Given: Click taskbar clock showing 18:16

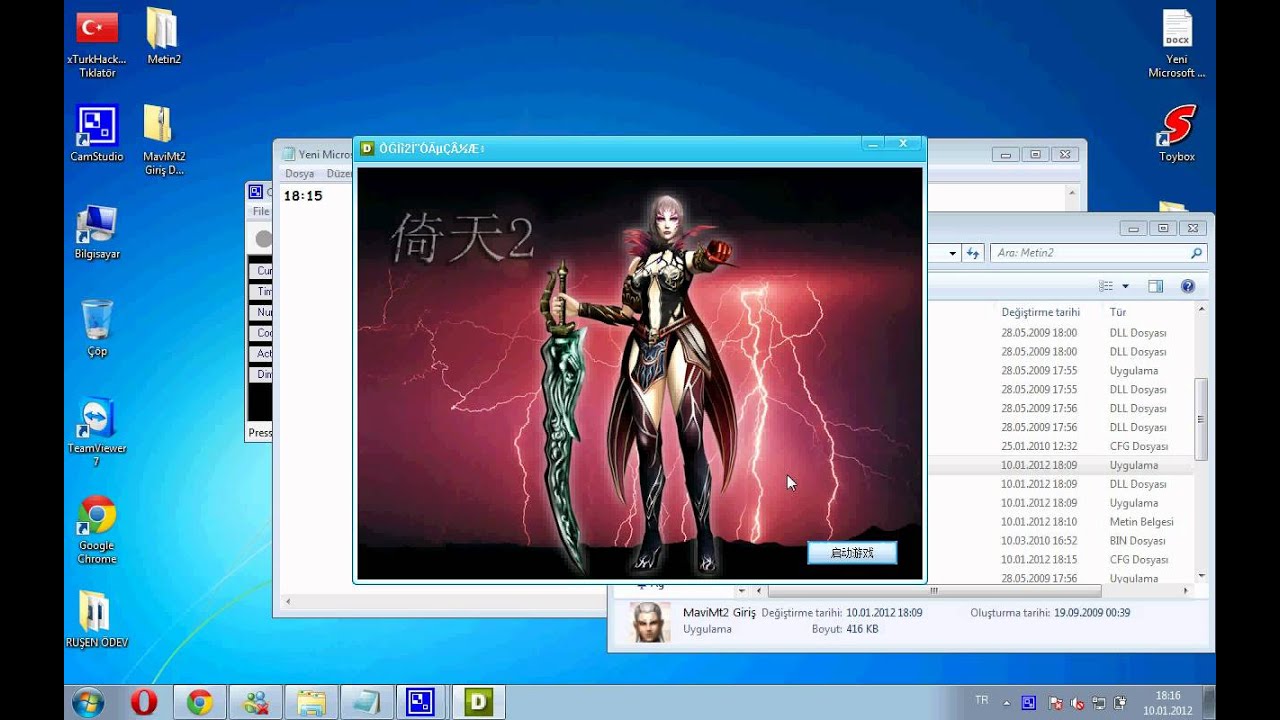Looking at the screenshot, I should click(x=1167, y=702).
